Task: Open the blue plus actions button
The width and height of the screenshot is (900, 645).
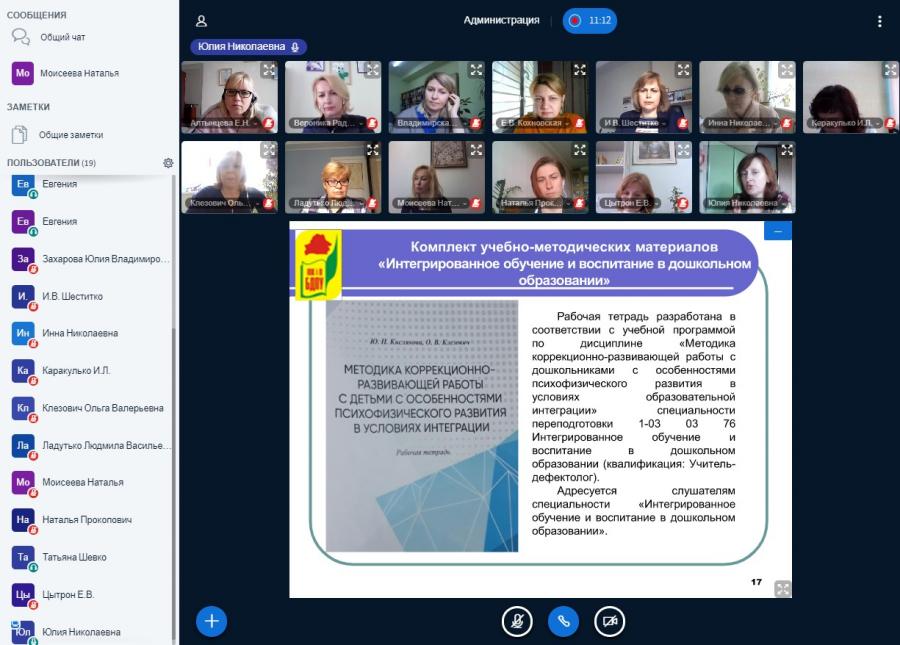Action: 211,621
